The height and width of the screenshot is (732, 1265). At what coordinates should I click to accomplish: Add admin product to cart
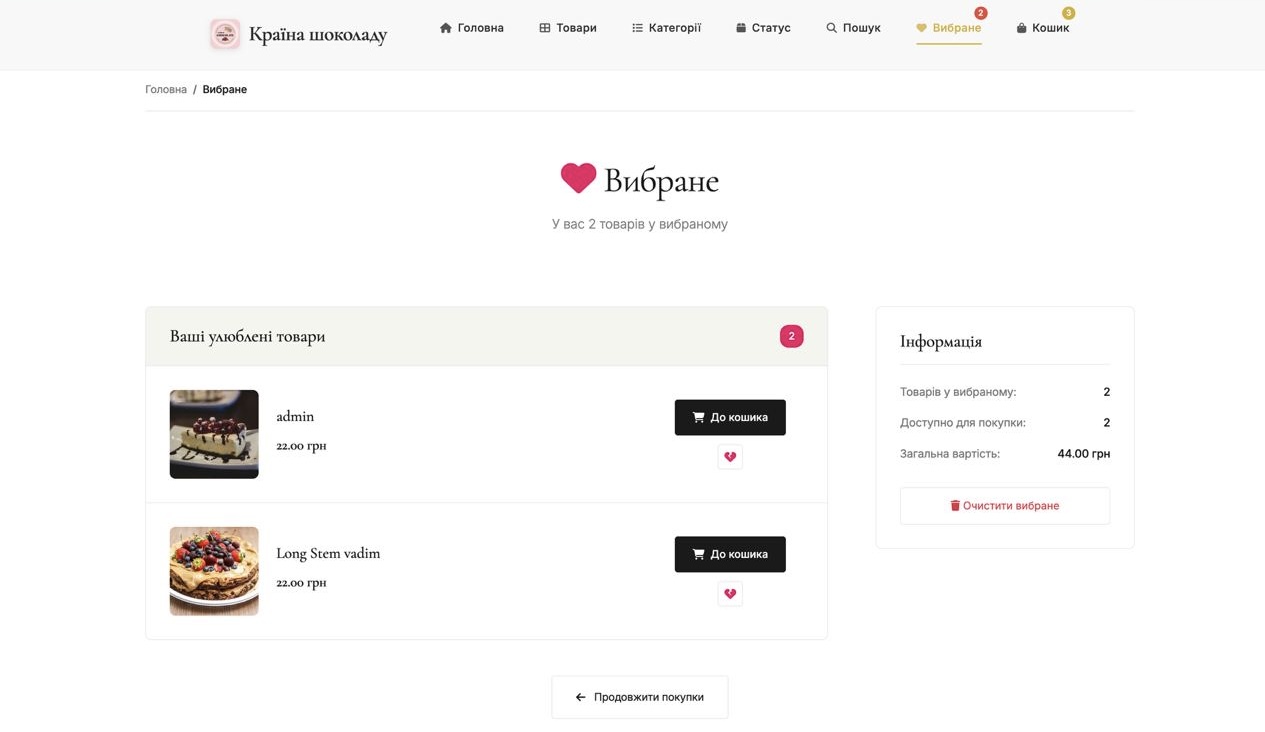pyautogui.click(x=730, y=417)
